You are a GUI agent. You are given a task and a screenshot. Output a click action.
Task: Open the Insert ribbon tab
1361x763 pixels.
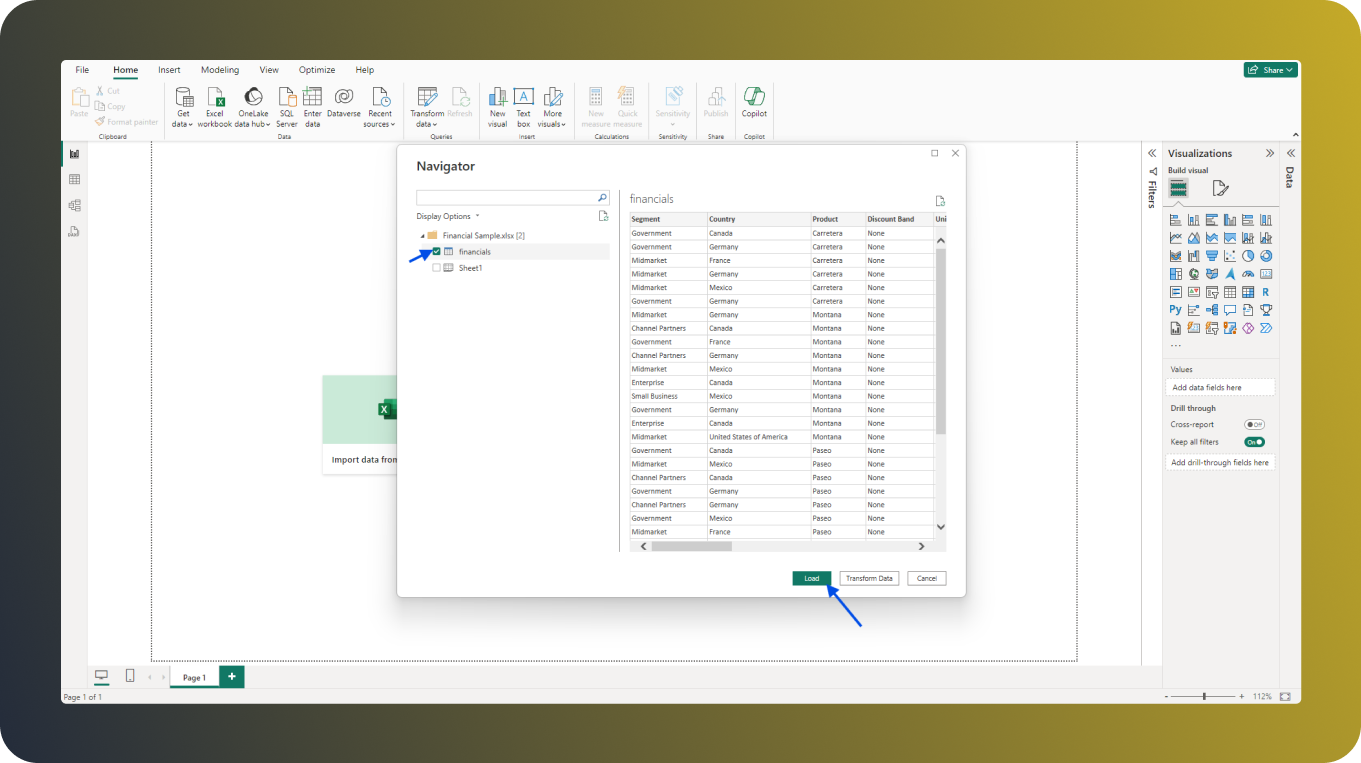(168, 69)
